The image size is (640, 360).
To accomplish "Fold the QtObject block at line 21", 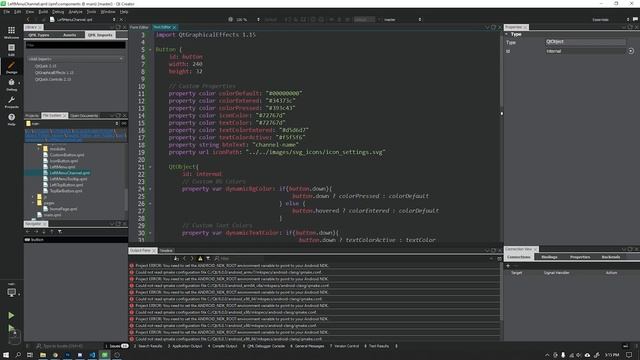I will click(150, 167).
